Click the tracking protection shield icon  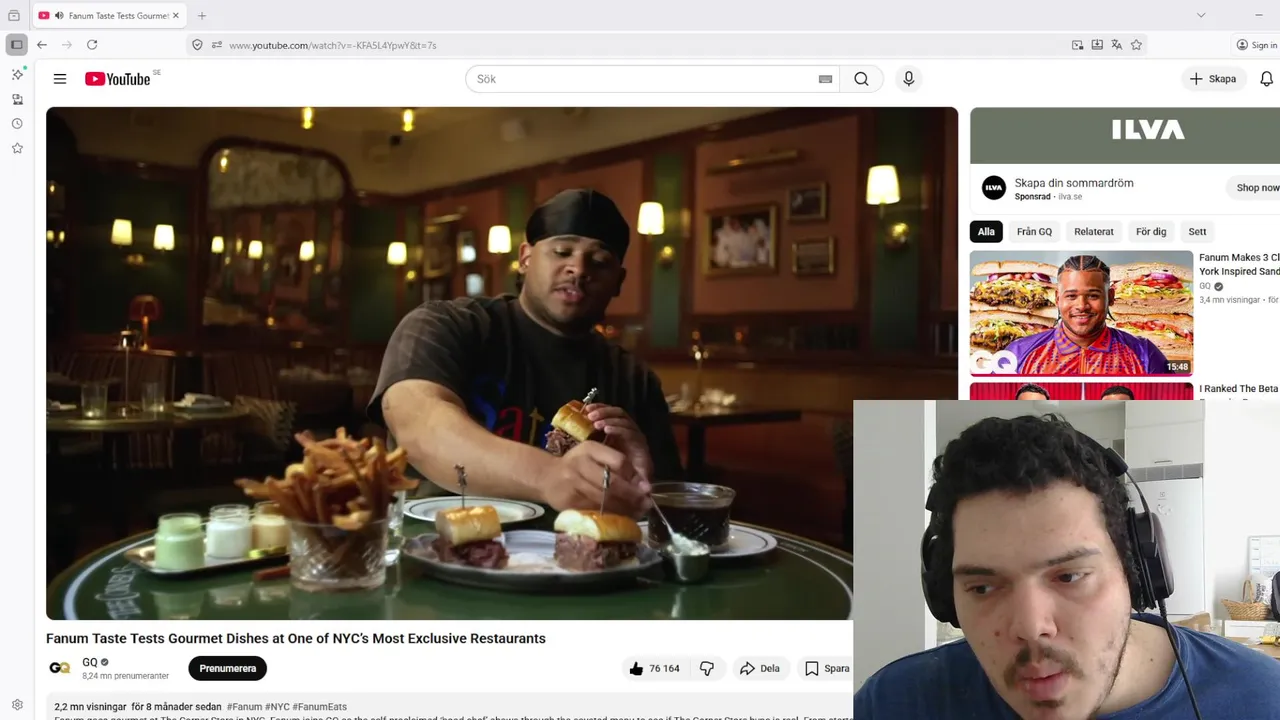point(197,45)
